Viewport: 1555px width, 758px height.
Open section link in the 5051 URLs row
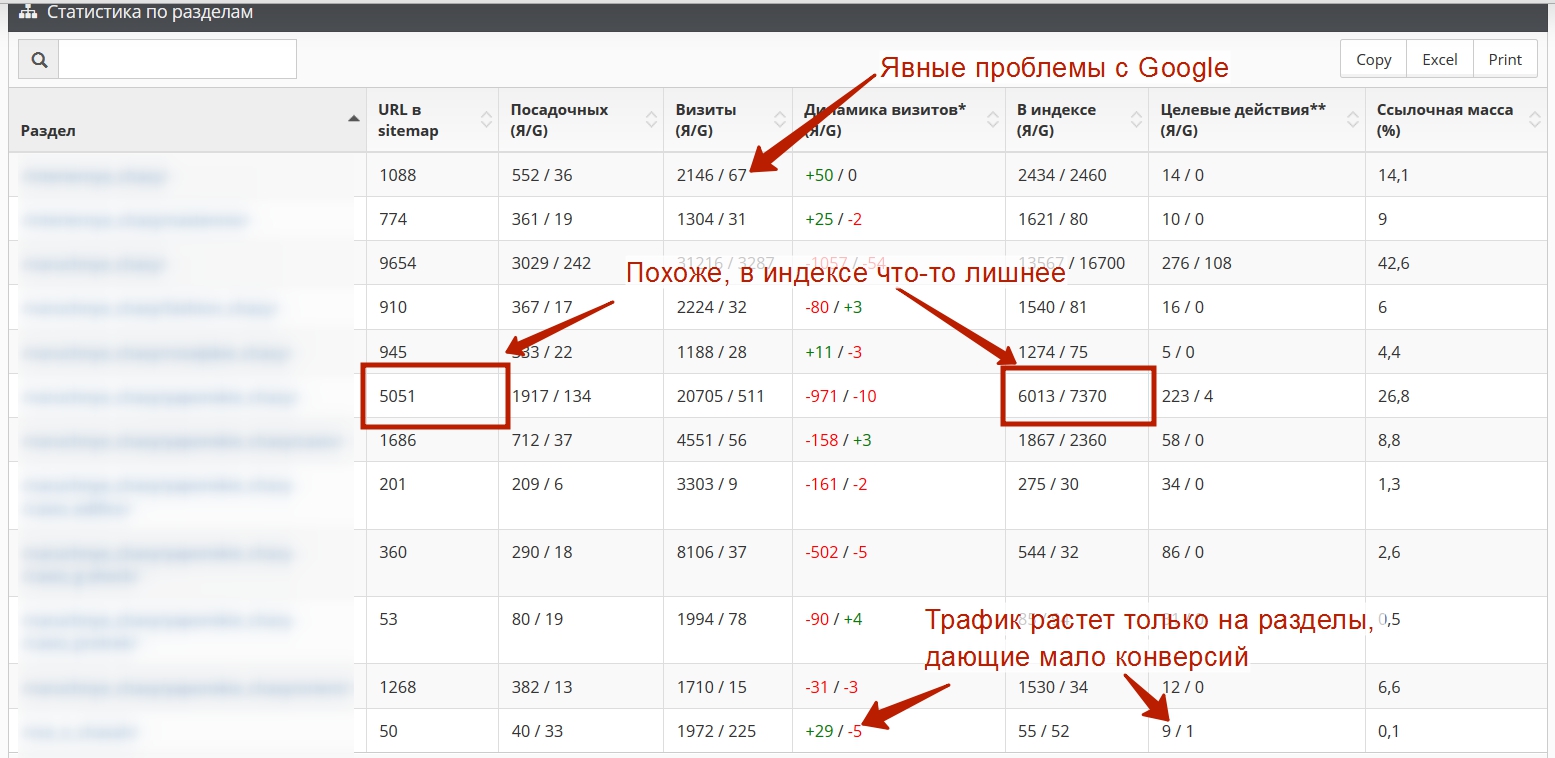160,397
